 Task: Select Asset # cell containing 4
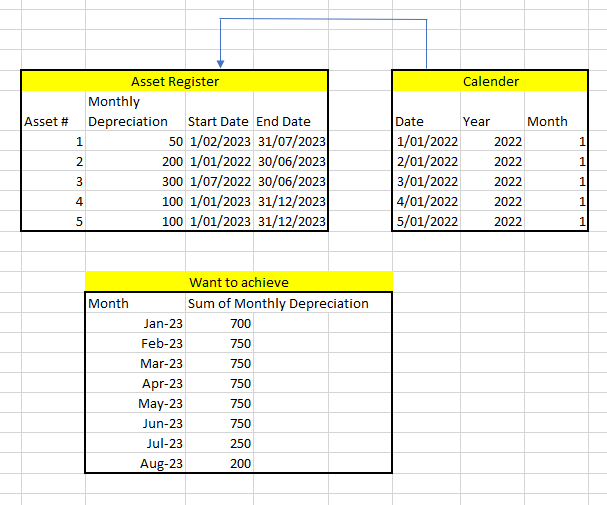(53, 202)
